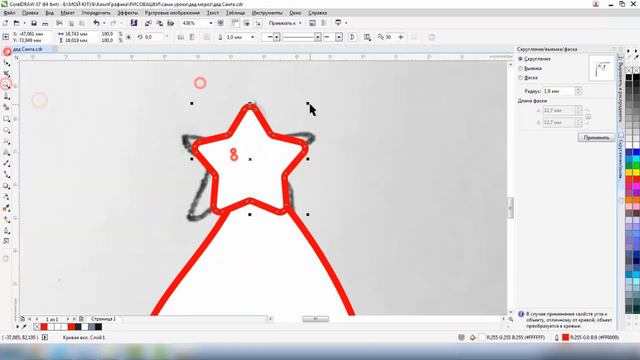Screen dimensions: 640x360
Task: Click the Страница 1 page tab
Action: pyautogui.click(x=103, y=319)
